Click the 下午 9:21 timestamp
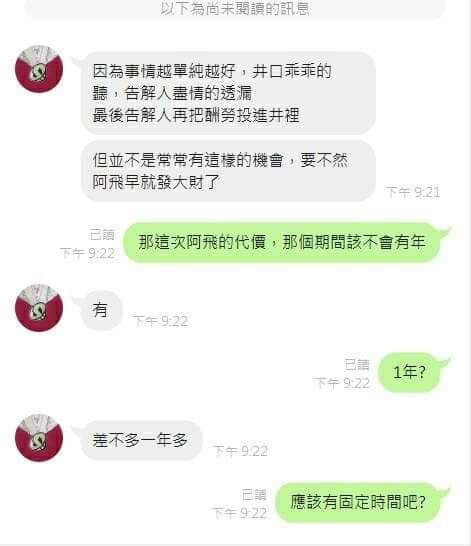This screenshot has width=471, height=546. (x=413, y=192)
